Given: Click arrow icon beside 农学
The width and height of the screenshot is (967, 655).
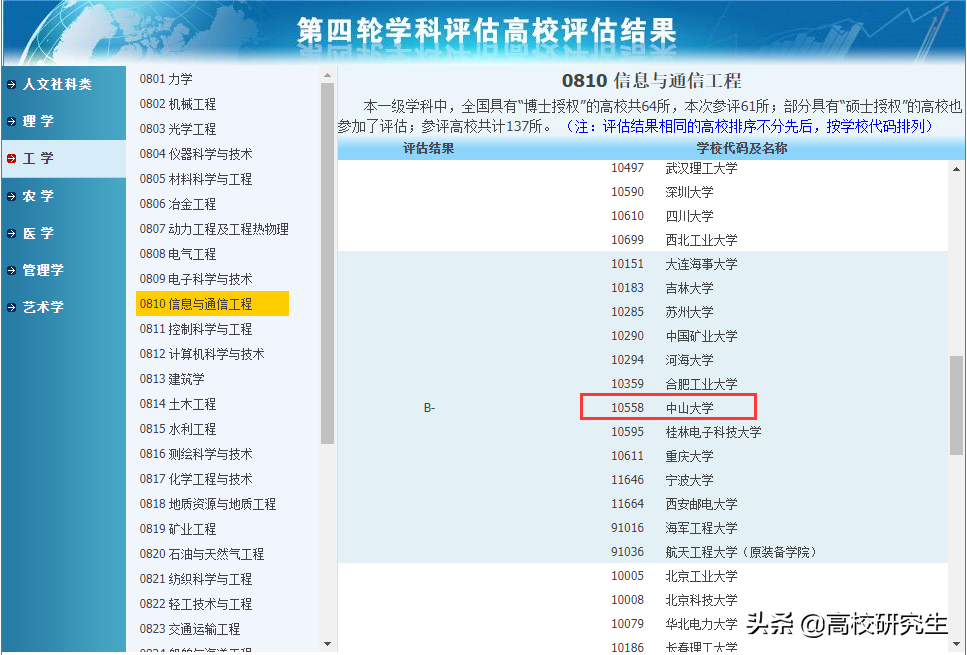Looking at the screenshot, I should click(10, 196).
